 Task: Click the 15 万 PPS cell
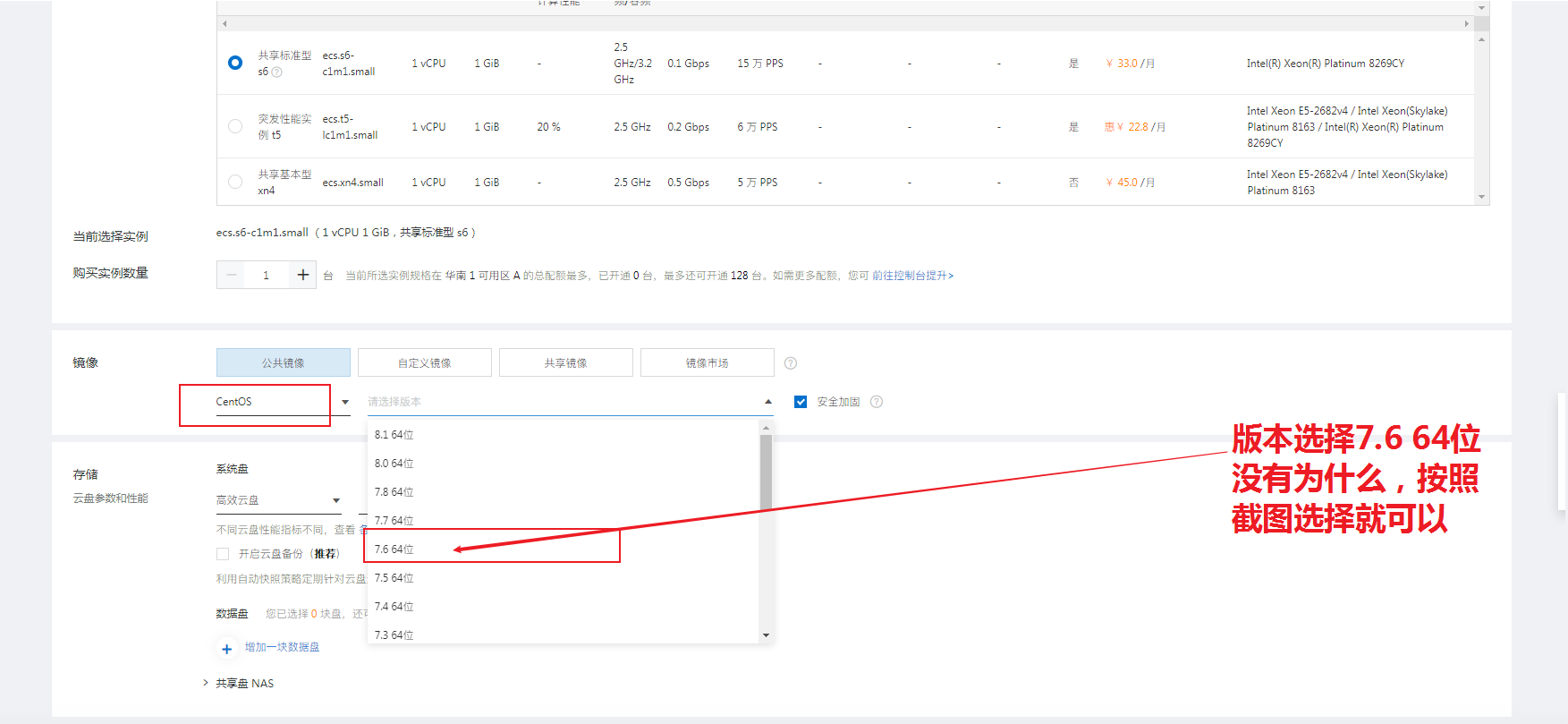[x=760, y=64]
